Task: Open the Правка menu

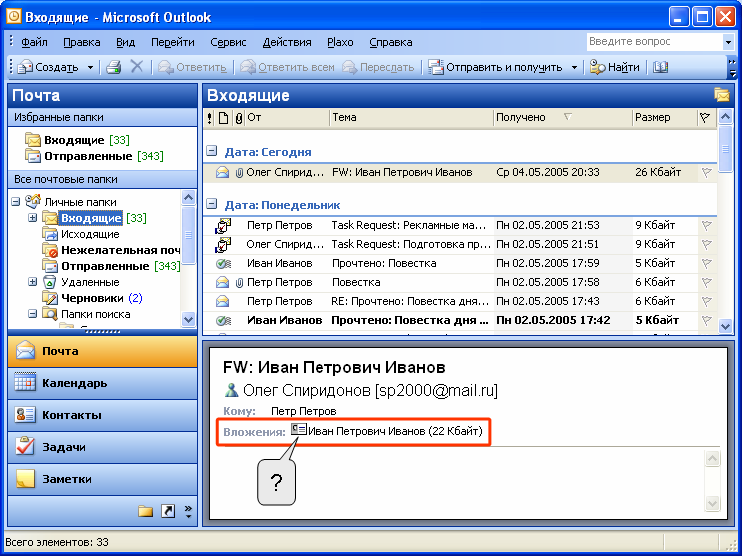Action: coord(81,42)
